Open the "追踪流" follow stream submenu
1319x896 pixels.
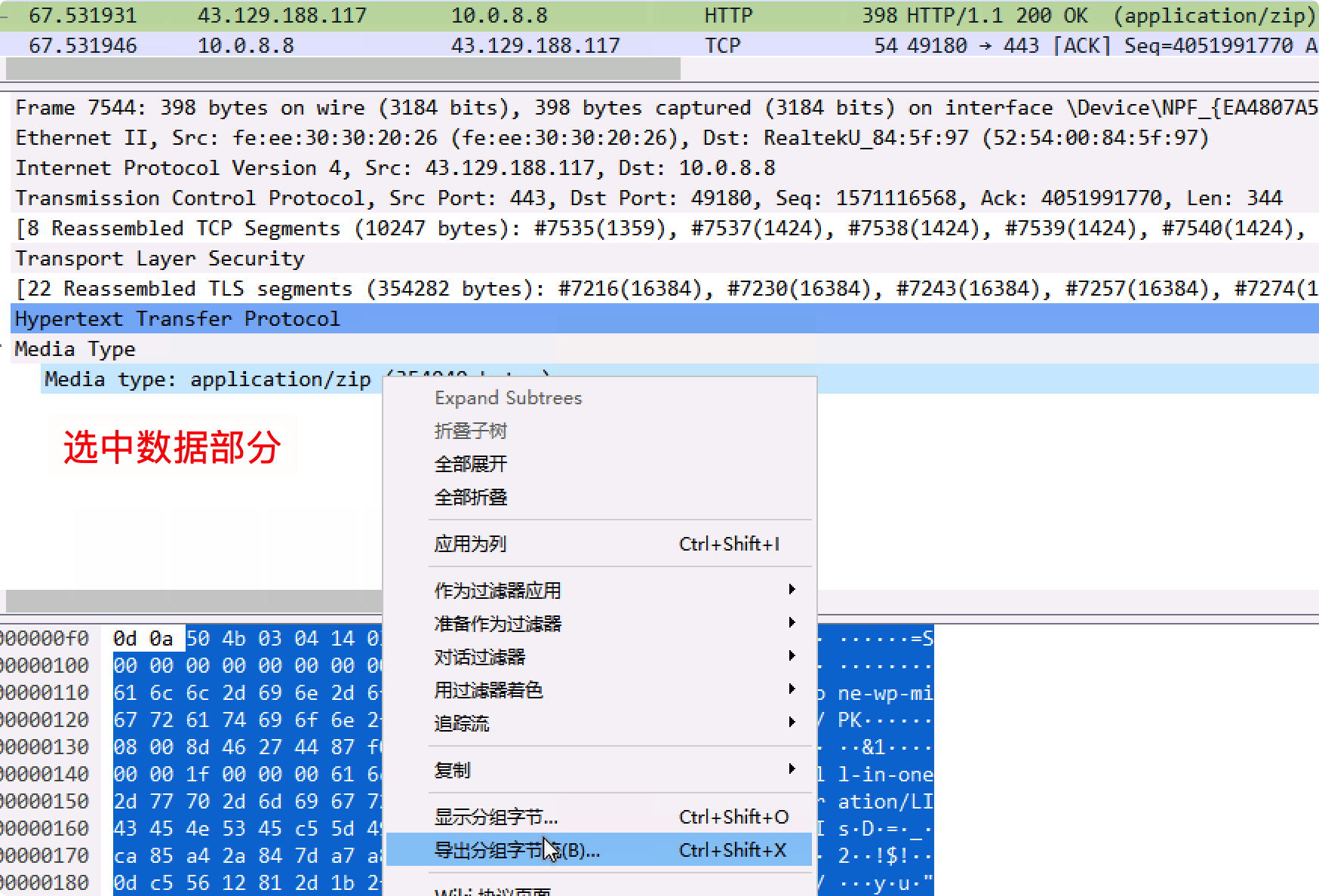pyautogui.click(x=463, y=723)
